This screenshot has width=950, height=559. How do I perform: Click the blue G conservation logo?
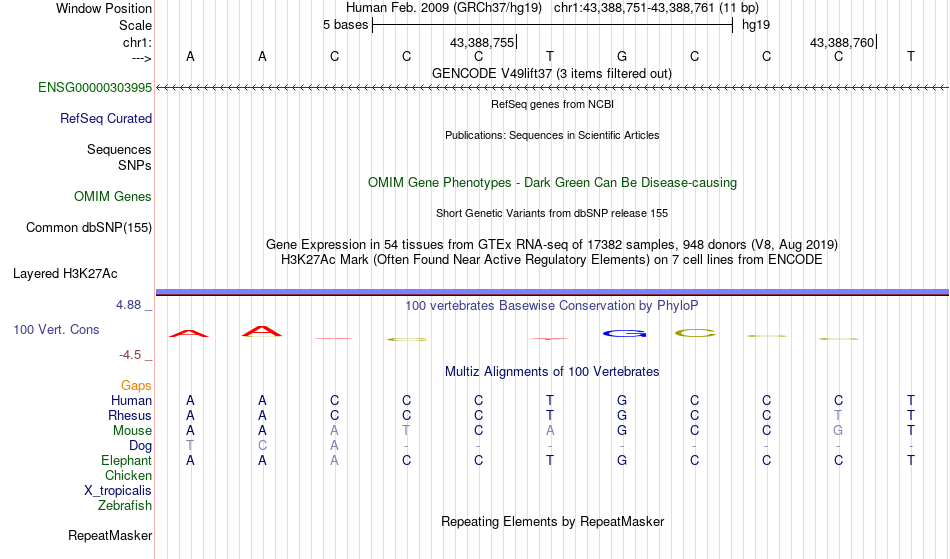(625, 333)
